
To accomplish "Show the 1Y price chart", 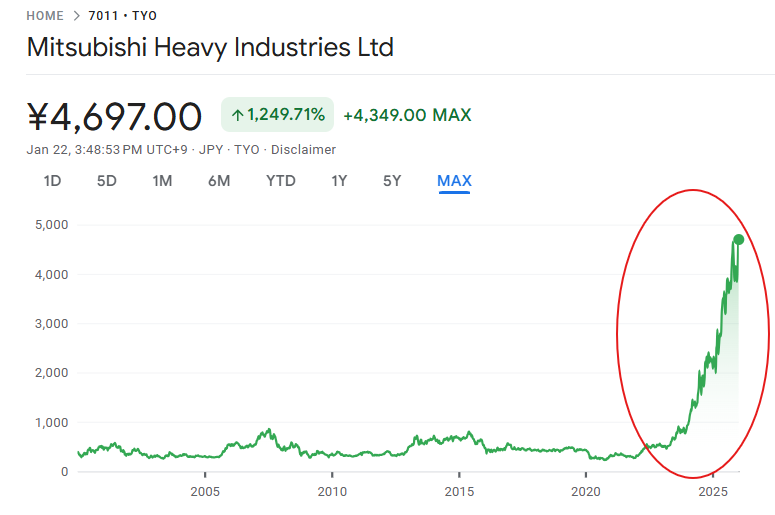I will click(x=339, y=181).
